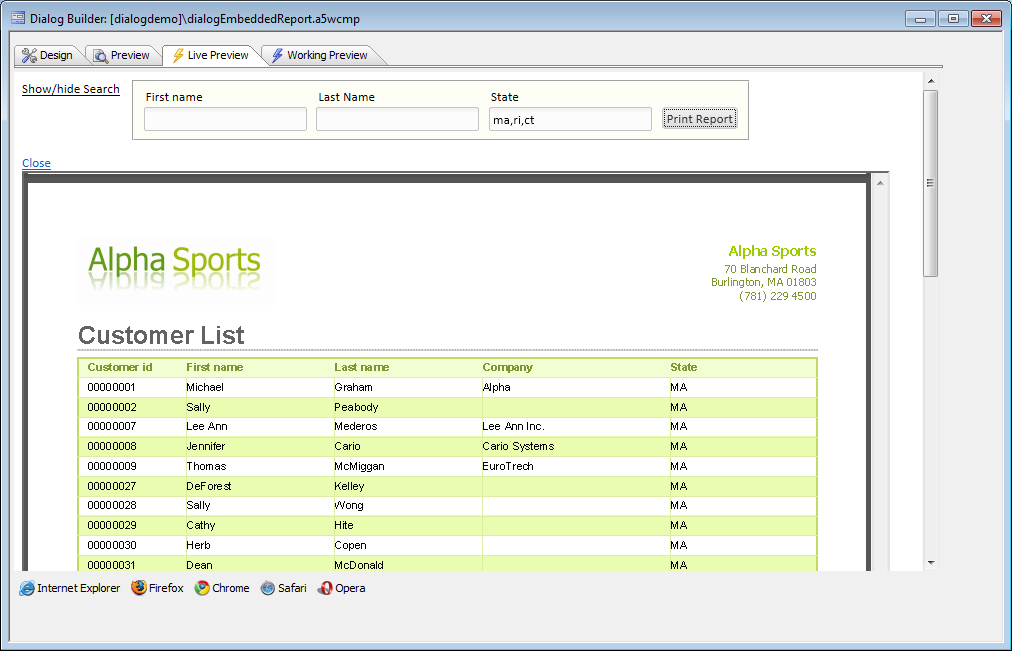This screenshot has height=651, width=1012.
Task: Click customer id 00000029
Action: [x=112, y=525]
